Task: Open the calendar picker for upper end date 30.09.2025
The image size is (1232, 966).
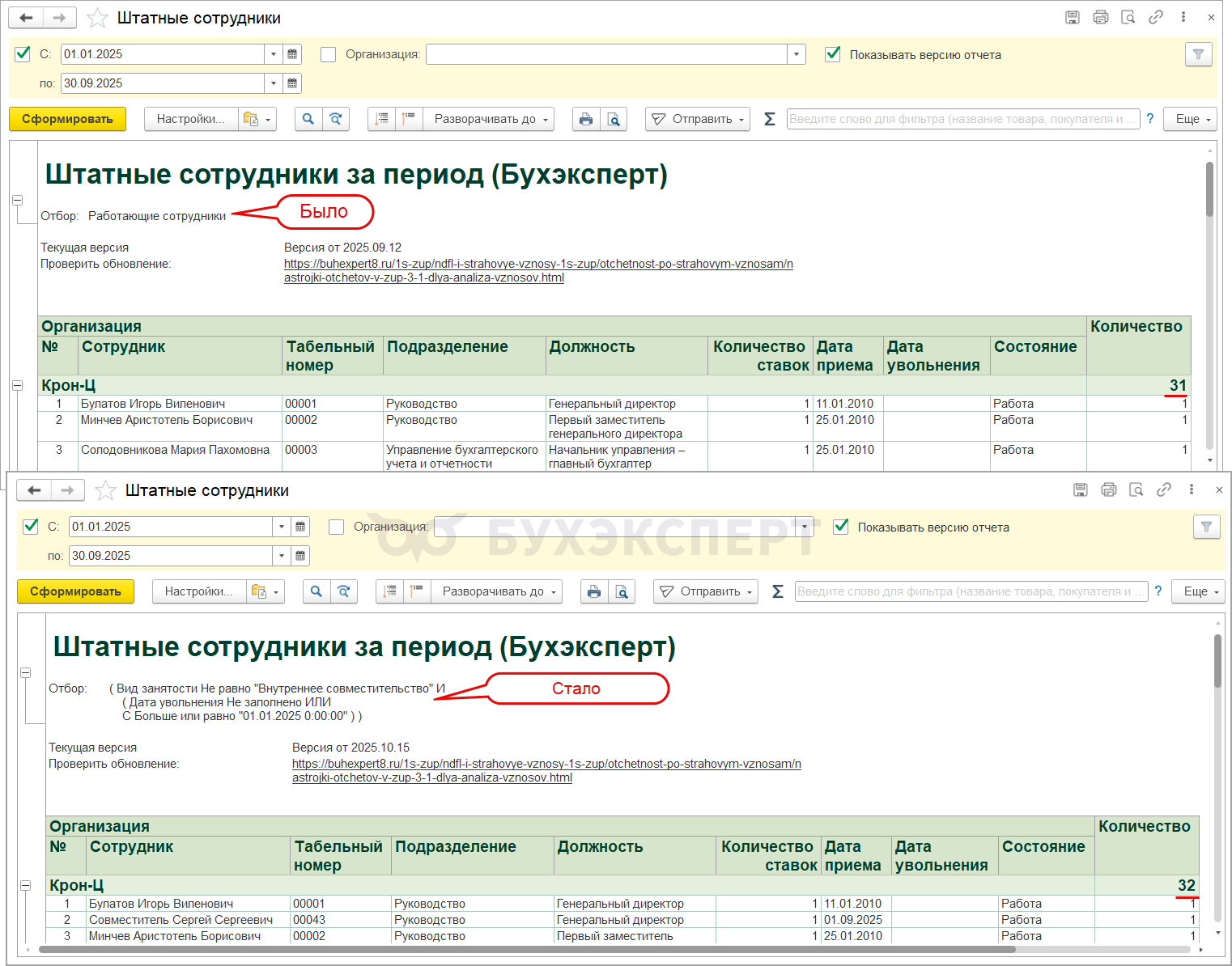Action: [292, 83]
